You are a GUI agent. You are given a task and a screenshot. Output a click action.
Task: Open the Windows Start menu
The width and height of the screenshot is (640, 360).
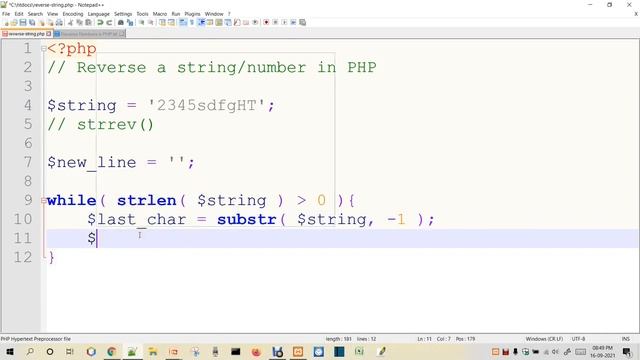pos(10,351)
